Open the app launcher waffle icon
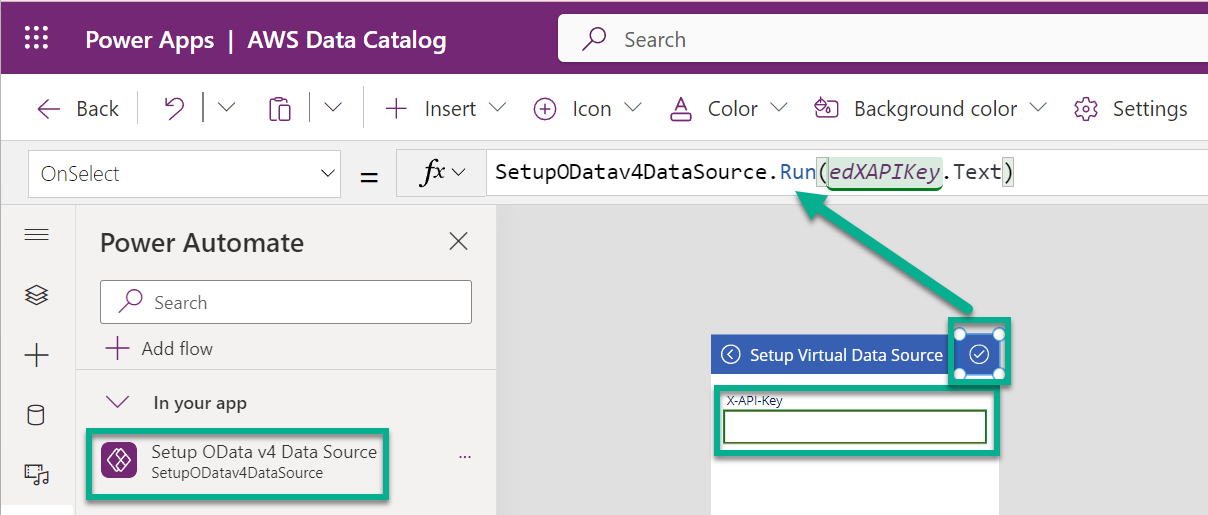 click(36, 39)
